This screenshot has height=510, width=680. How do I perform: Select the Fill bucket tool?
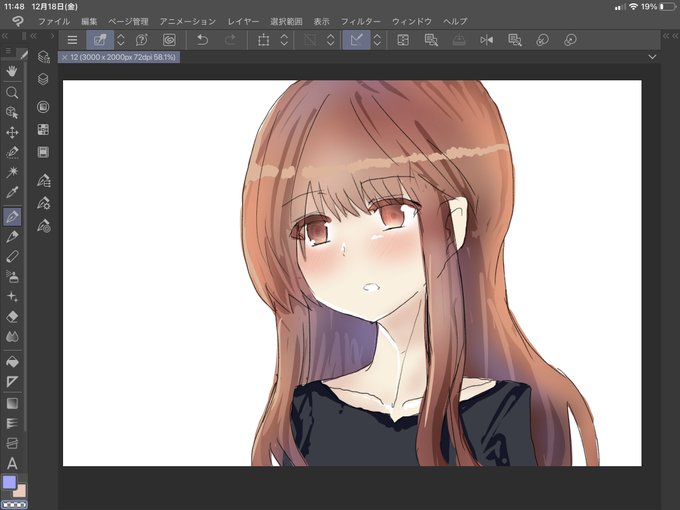click(12, 361)
